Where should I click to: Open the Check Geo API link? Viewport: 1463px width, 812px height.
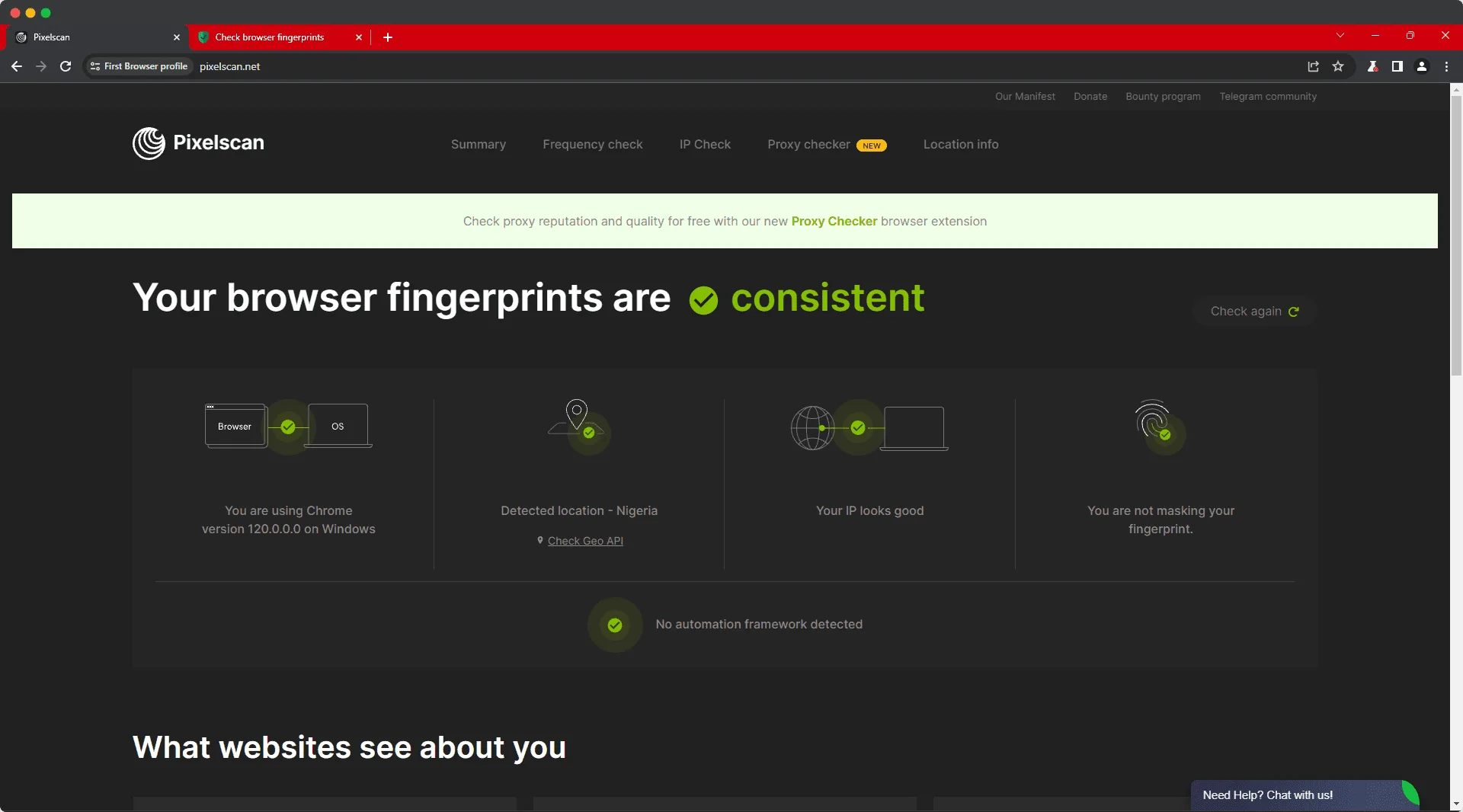click(x=585, y=541)
